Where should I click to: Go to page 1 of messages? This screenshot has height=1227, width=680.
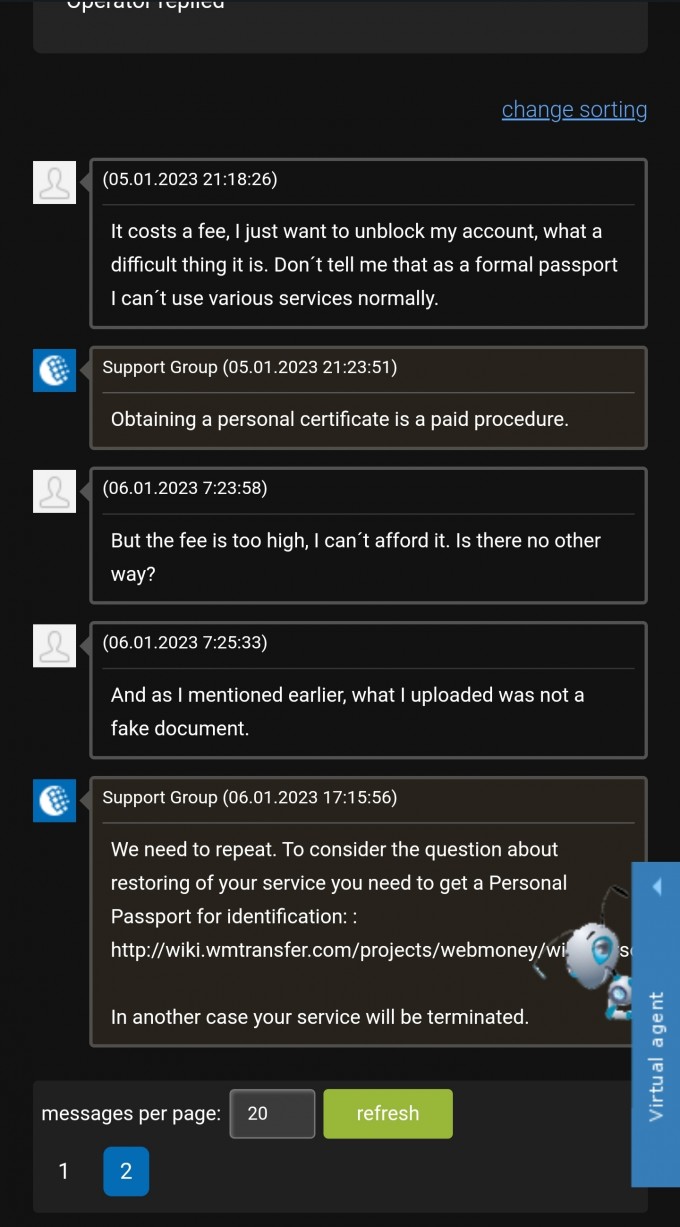64,1171
